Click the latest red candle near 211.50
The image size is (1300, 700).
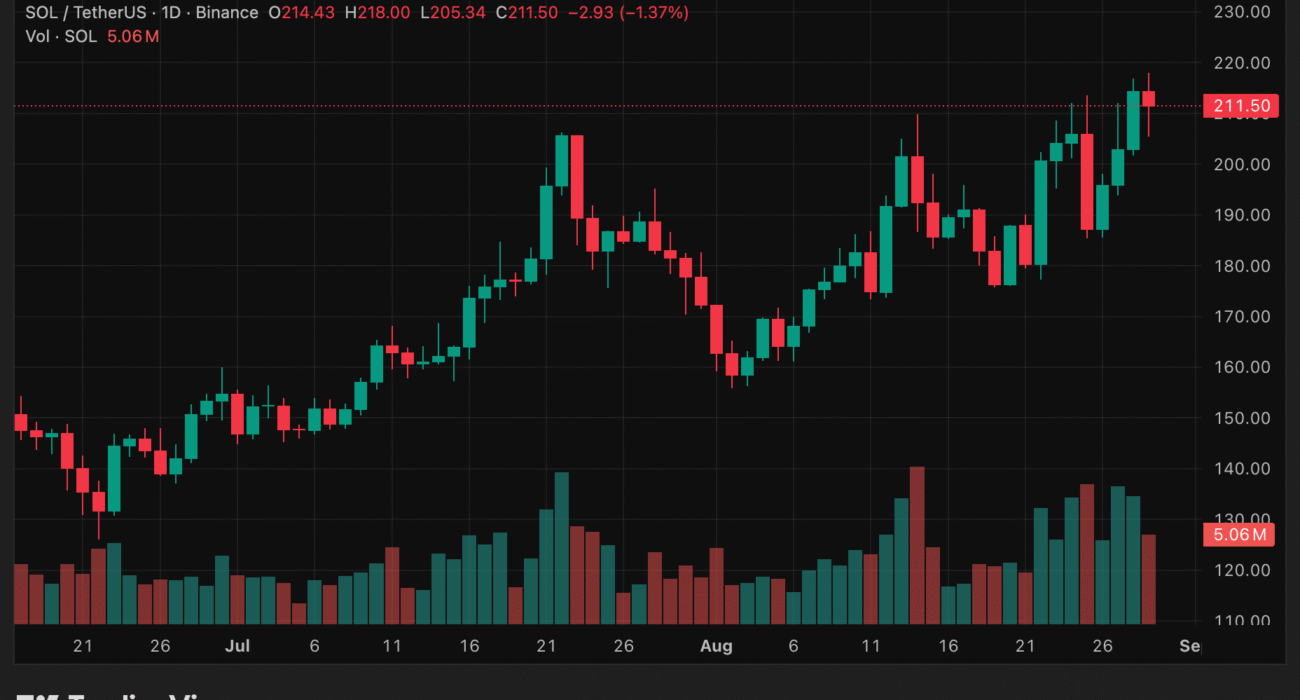(1149, 99)
